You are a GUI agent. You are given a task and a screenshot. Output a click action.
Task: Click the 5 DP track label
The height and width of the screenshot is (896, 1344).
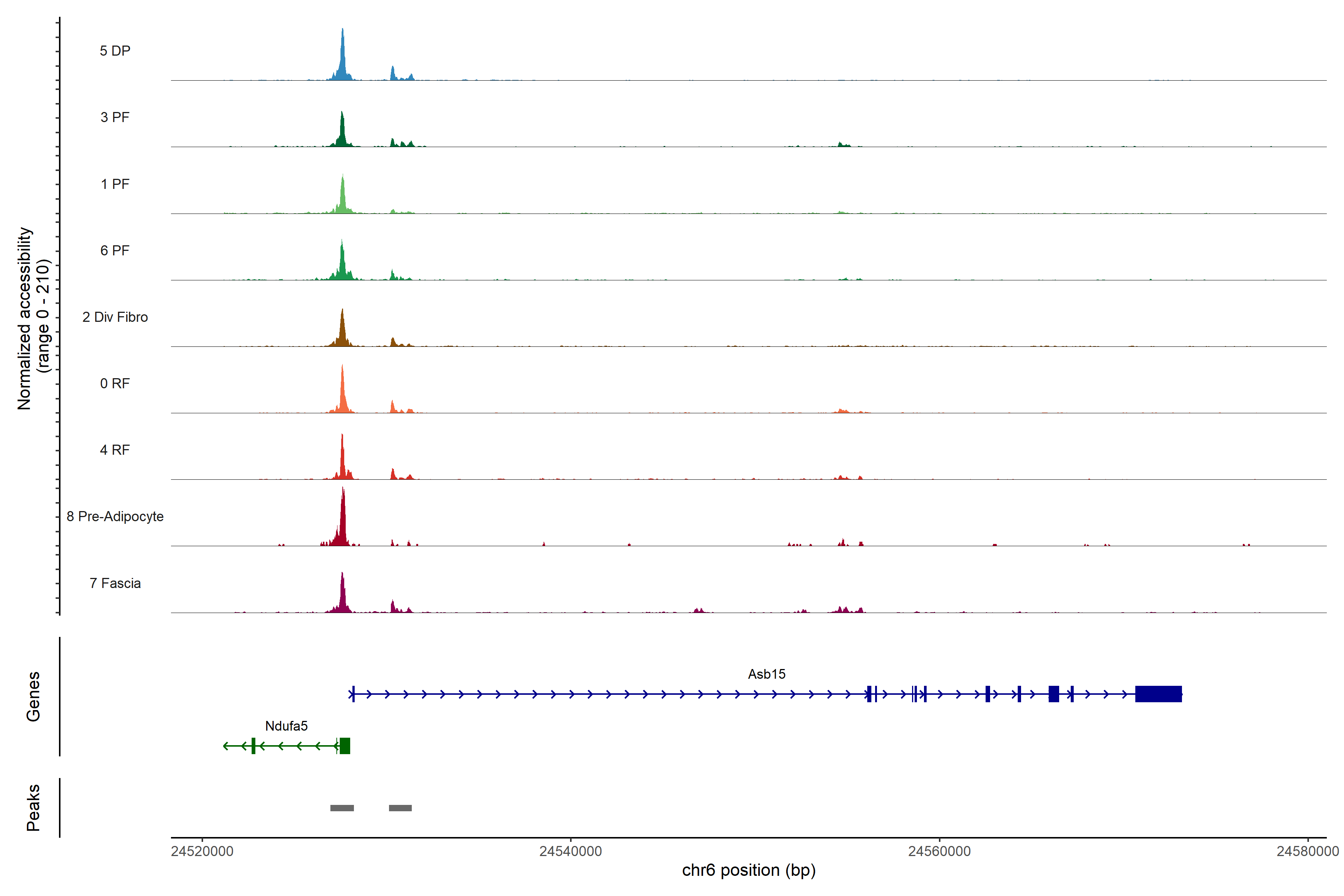point(115,51)
